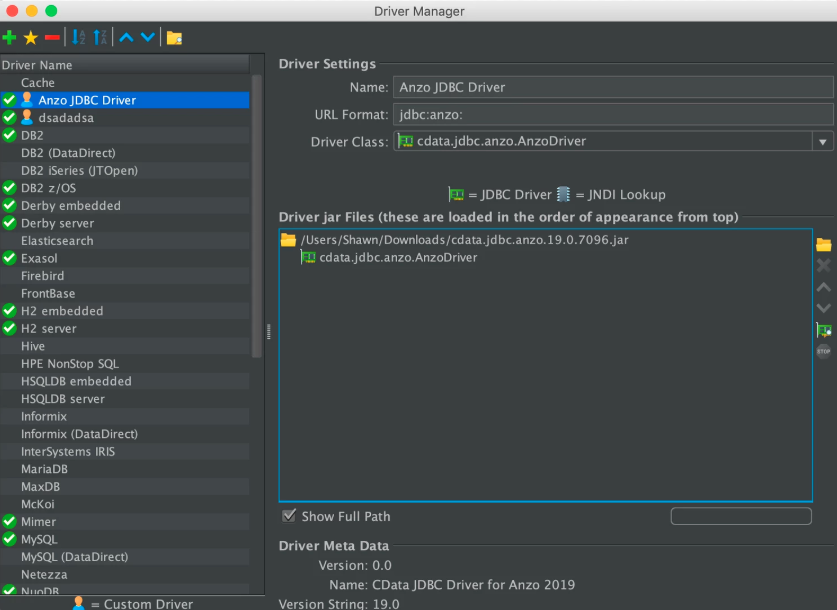Sort driver list A-Z
This screenshot has width=837, height=610.
pyautogui.click(x=77, y=37)
